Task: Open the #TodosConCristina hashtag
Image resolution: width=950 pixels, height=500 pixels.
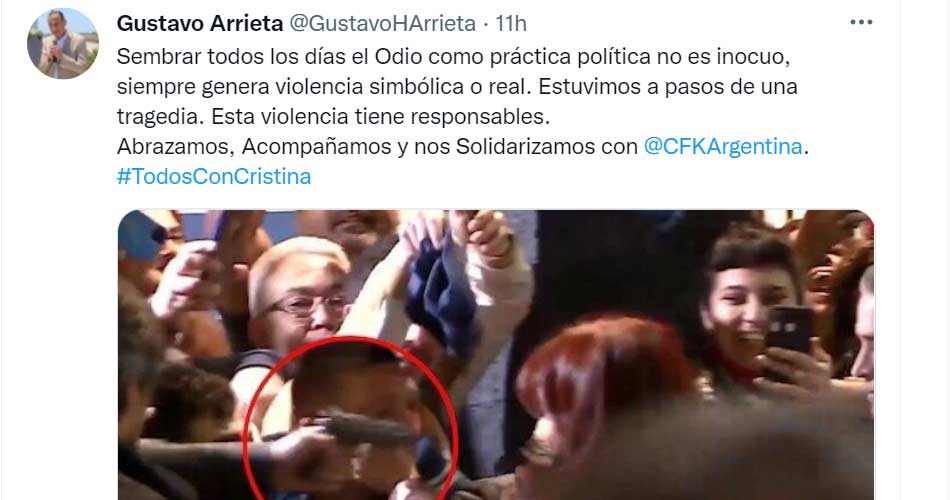Action: [214, 176]
